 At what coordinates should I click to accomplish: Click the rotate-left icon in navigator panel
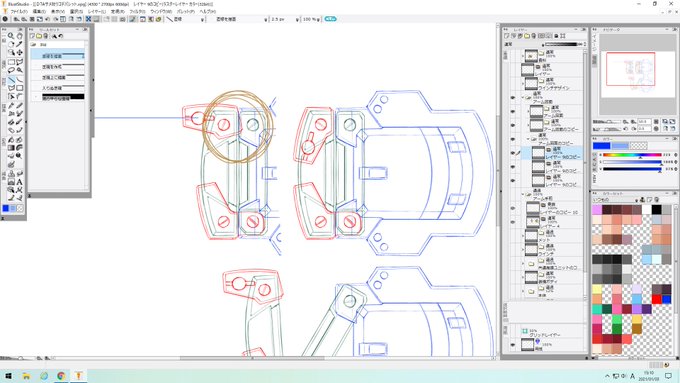point(625,129)
